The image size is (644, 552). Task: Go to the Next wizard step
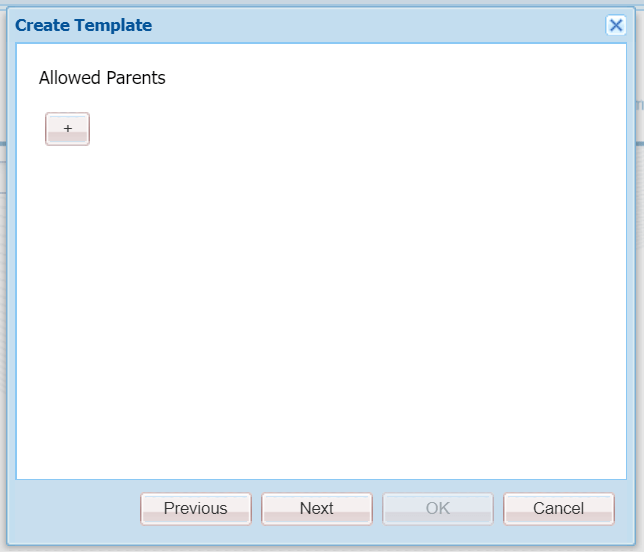317,509
